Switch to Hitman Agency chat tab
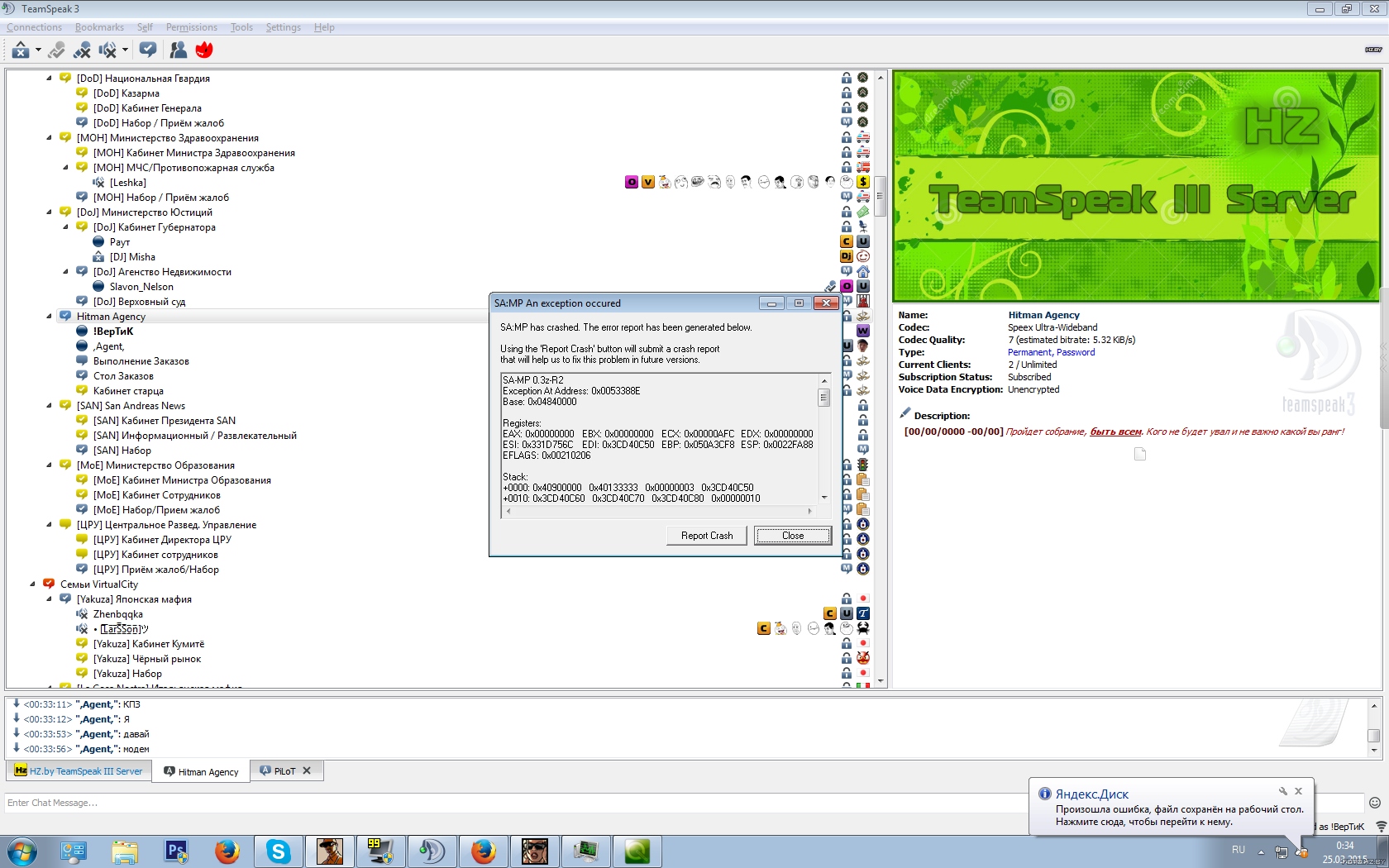The width and height of the screenshot is (1389, 868). tap(202, 771)
